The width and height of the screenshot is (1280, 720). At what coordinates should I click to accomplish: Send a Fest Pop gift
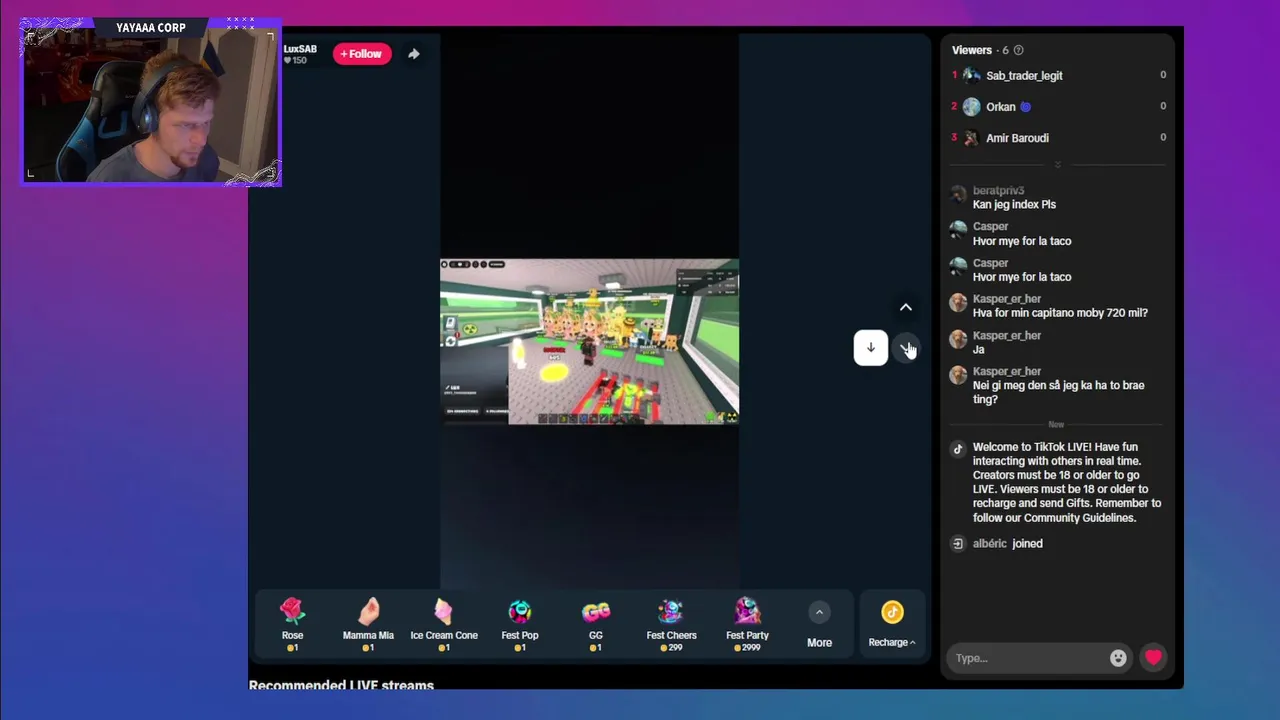click(520, 624)
